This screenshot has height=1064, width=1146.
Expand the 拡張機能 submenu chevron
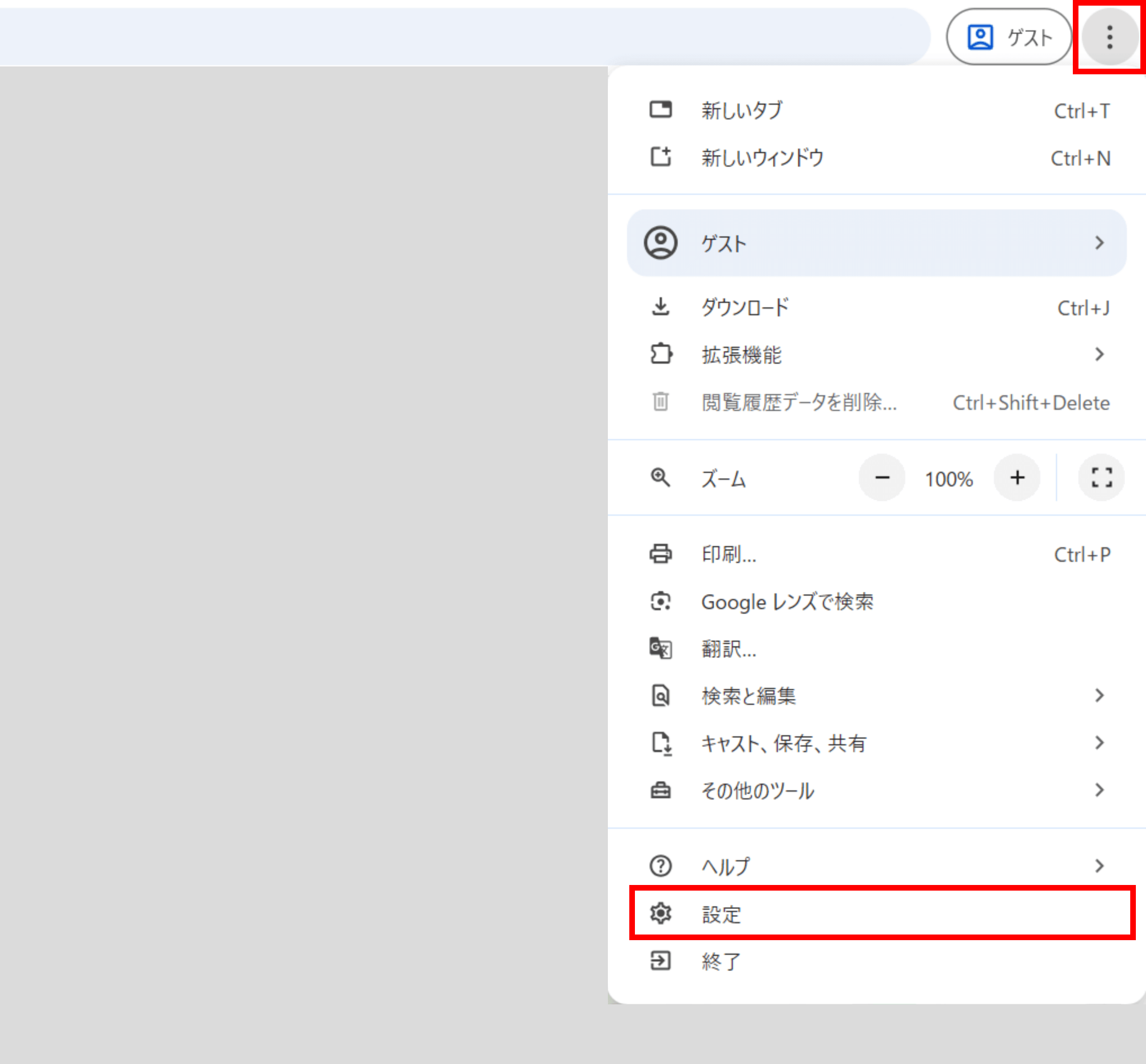coord(1099,354)
